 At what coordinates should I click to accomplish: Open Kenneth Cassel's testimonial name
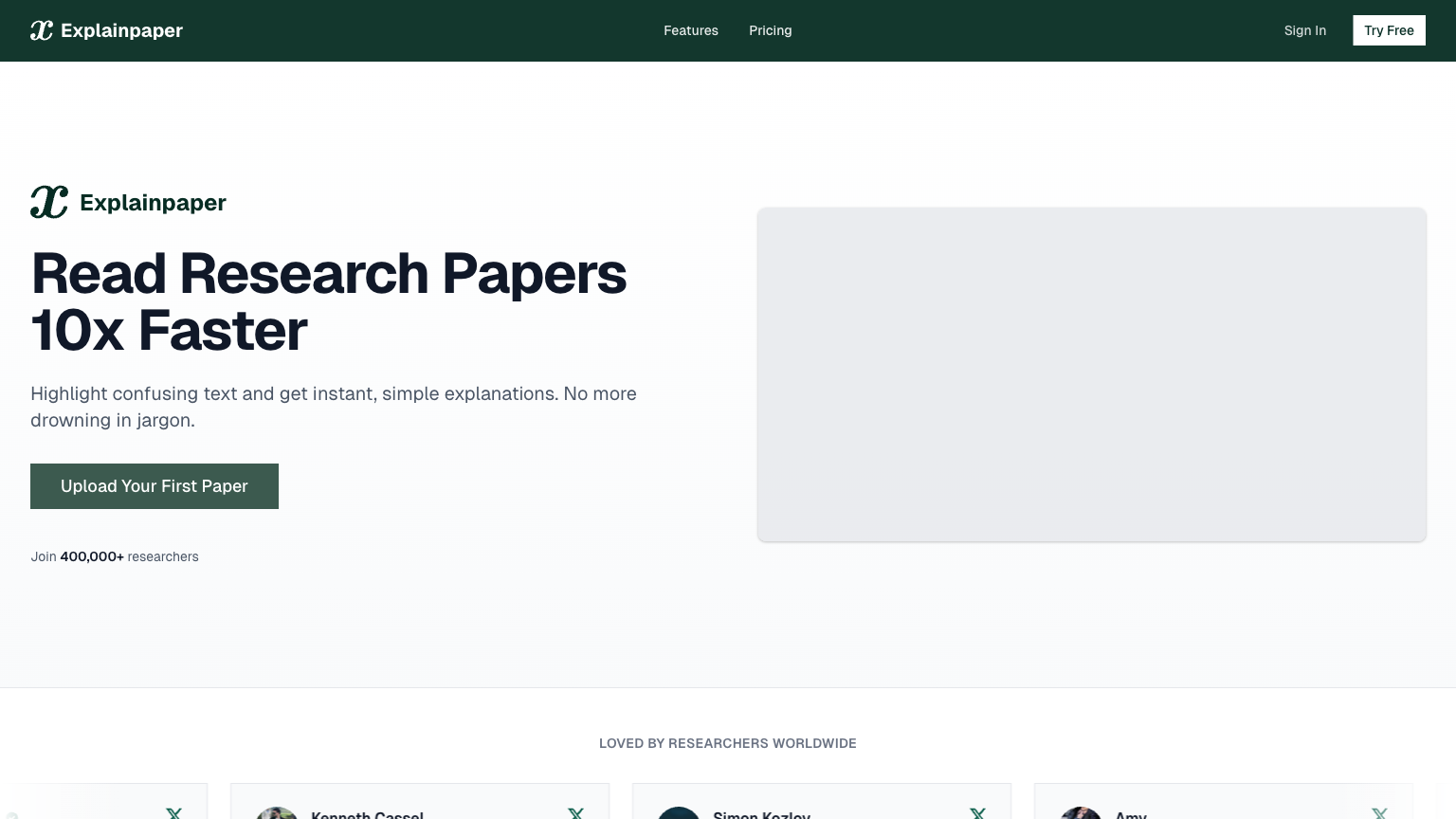click(x=367, y=814)
